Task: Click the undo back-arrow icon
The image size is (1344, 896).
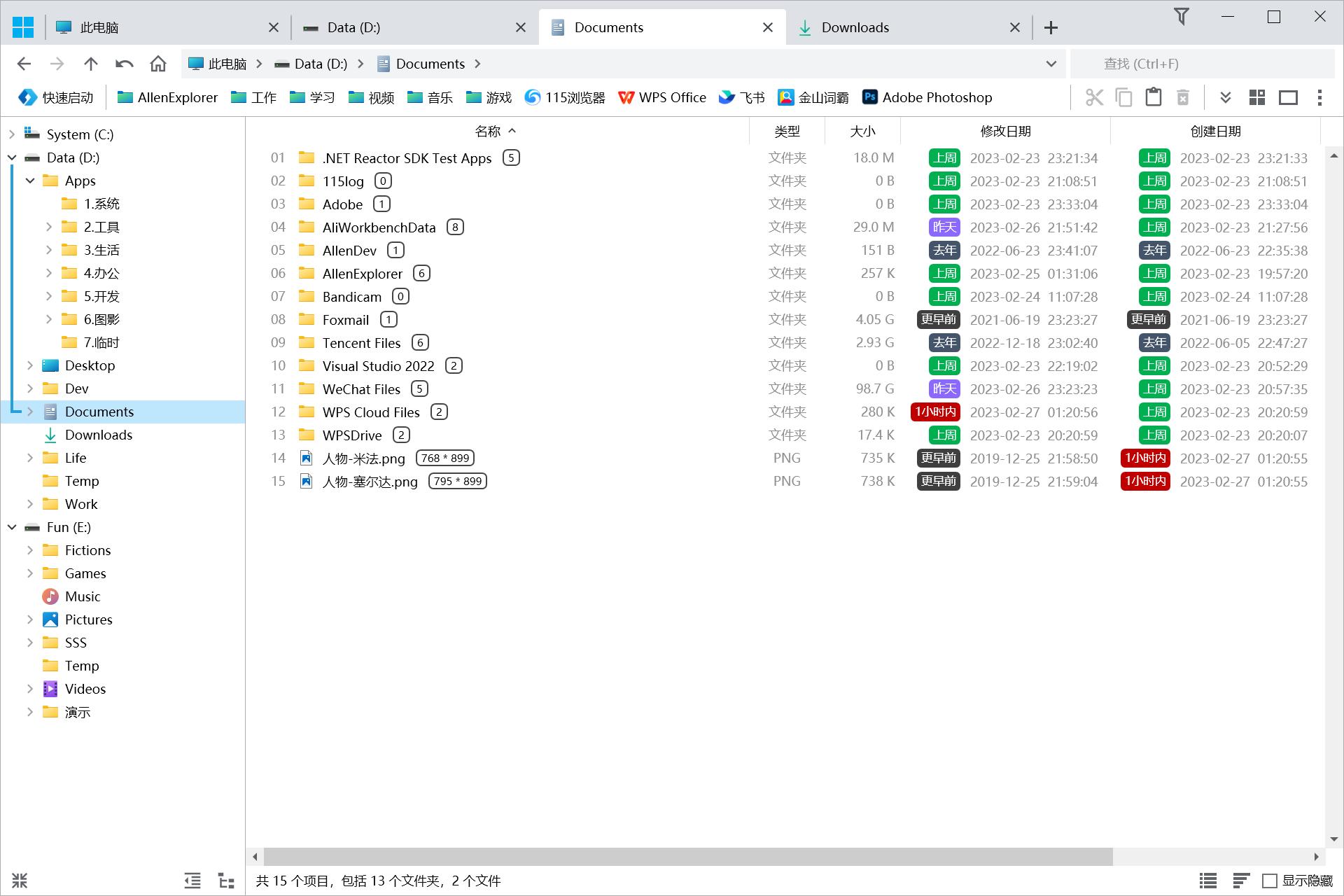Action: pyautogui.click(x=125, y=64)
